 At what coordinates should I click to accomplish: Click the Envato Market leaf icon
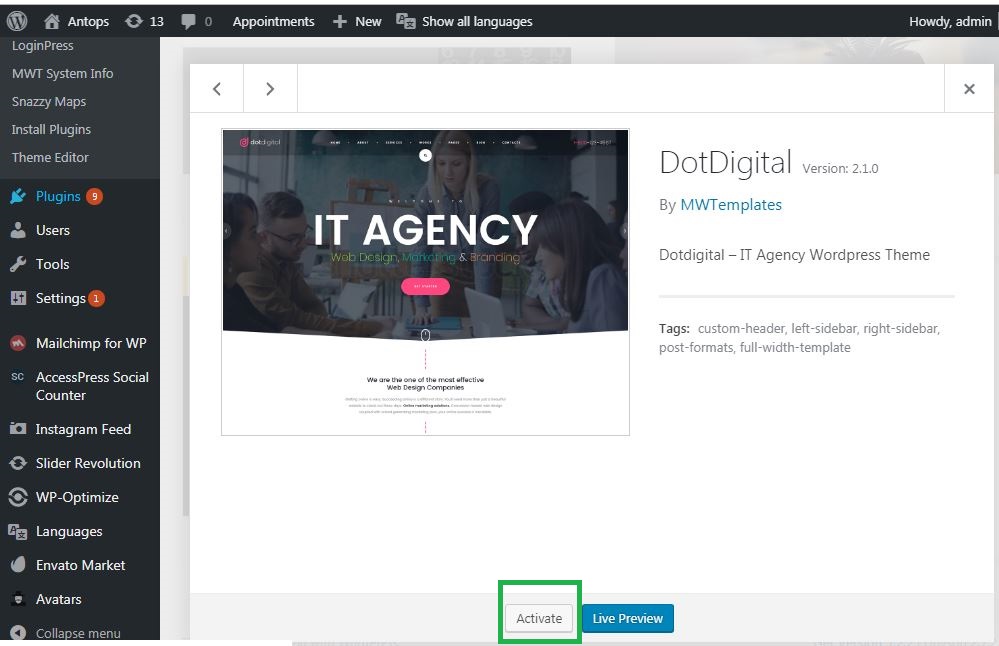tap(18, 564)
